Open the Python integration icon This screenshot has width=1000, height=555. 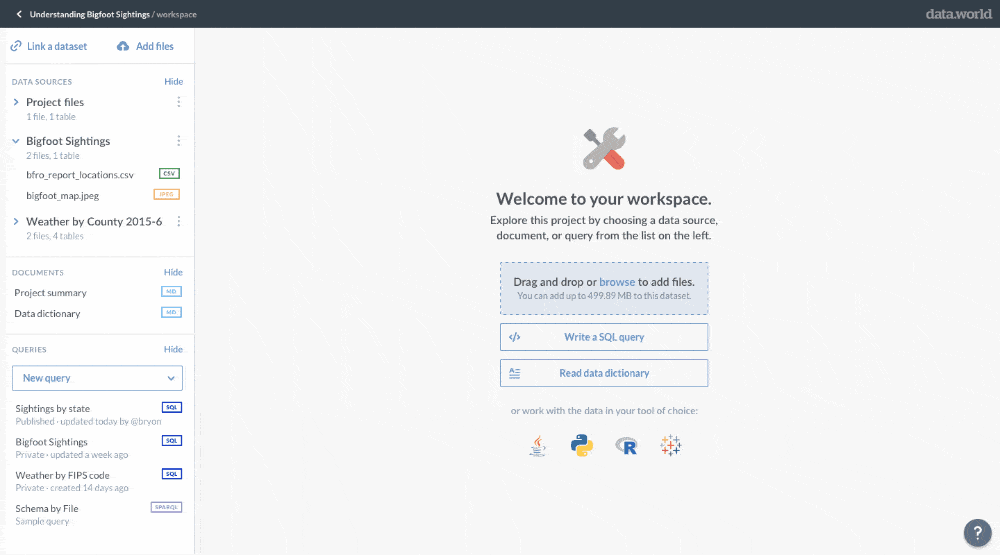tap(582, 445)
